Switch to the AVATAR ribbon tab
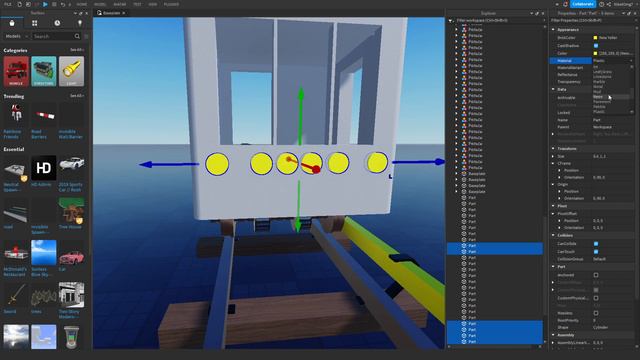640x360 pixels. [120, 4]
